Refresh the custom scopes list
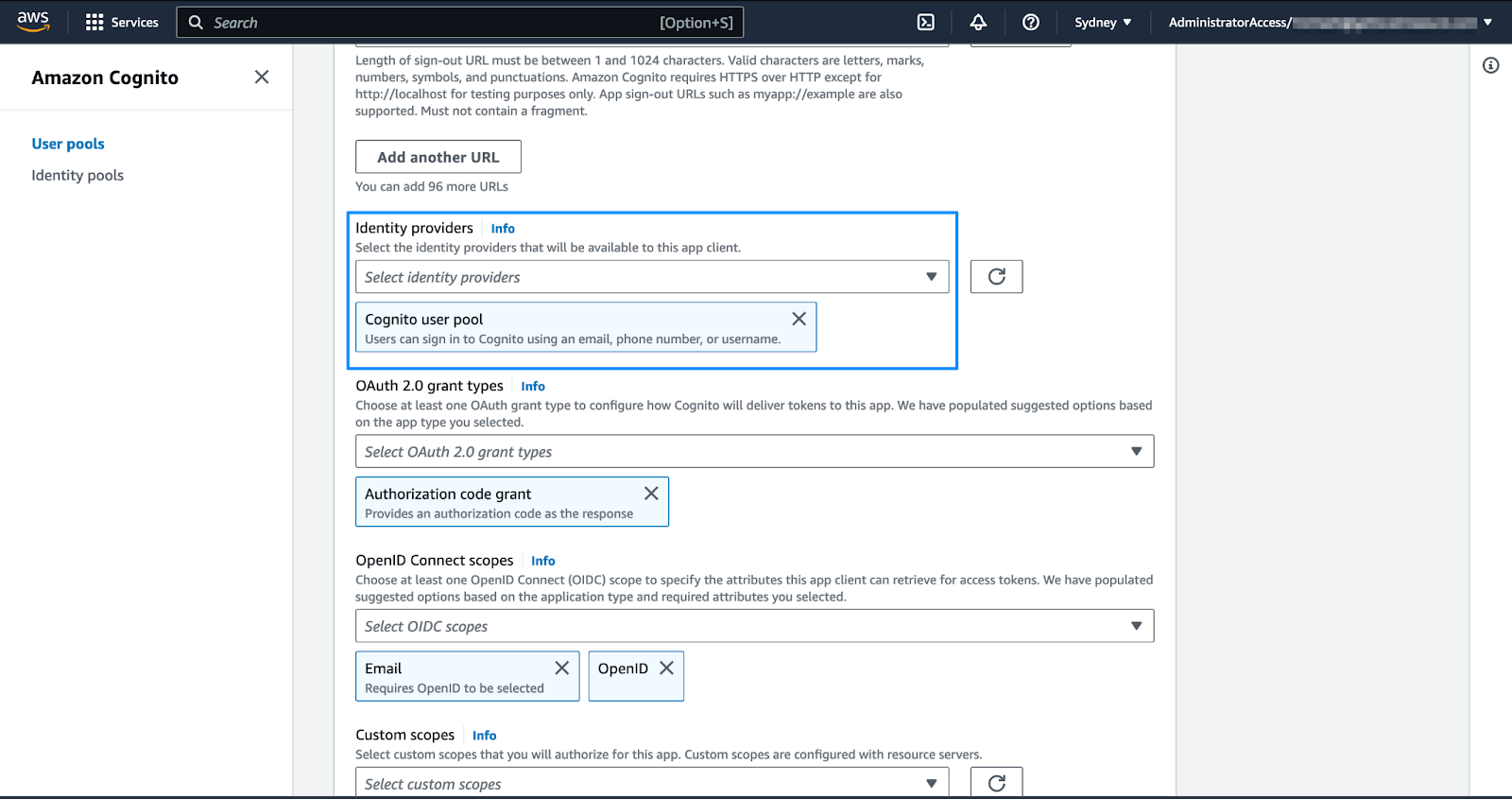The width and height of the screenshot is (1512, 799). (x=997, y=782)
